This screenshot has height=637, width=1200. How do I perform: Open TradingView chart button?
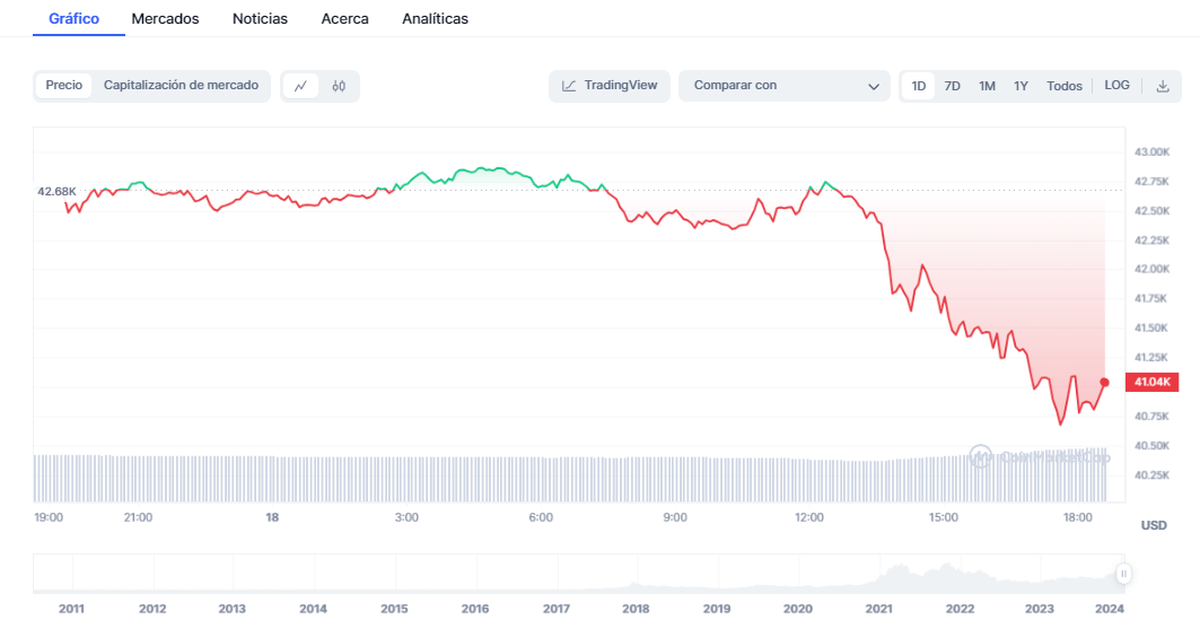click(609, 86)
